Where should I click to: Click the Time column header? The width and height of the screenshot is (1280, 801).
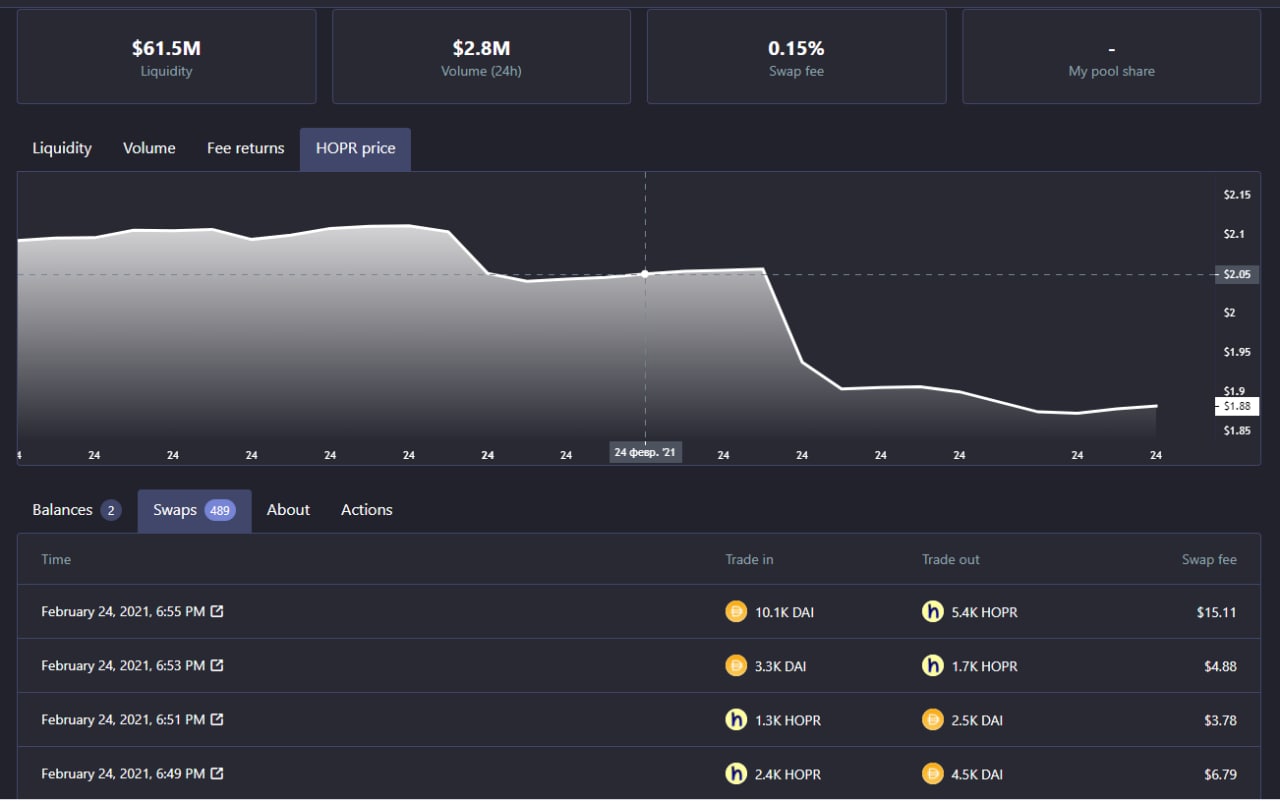pos(56,559)
